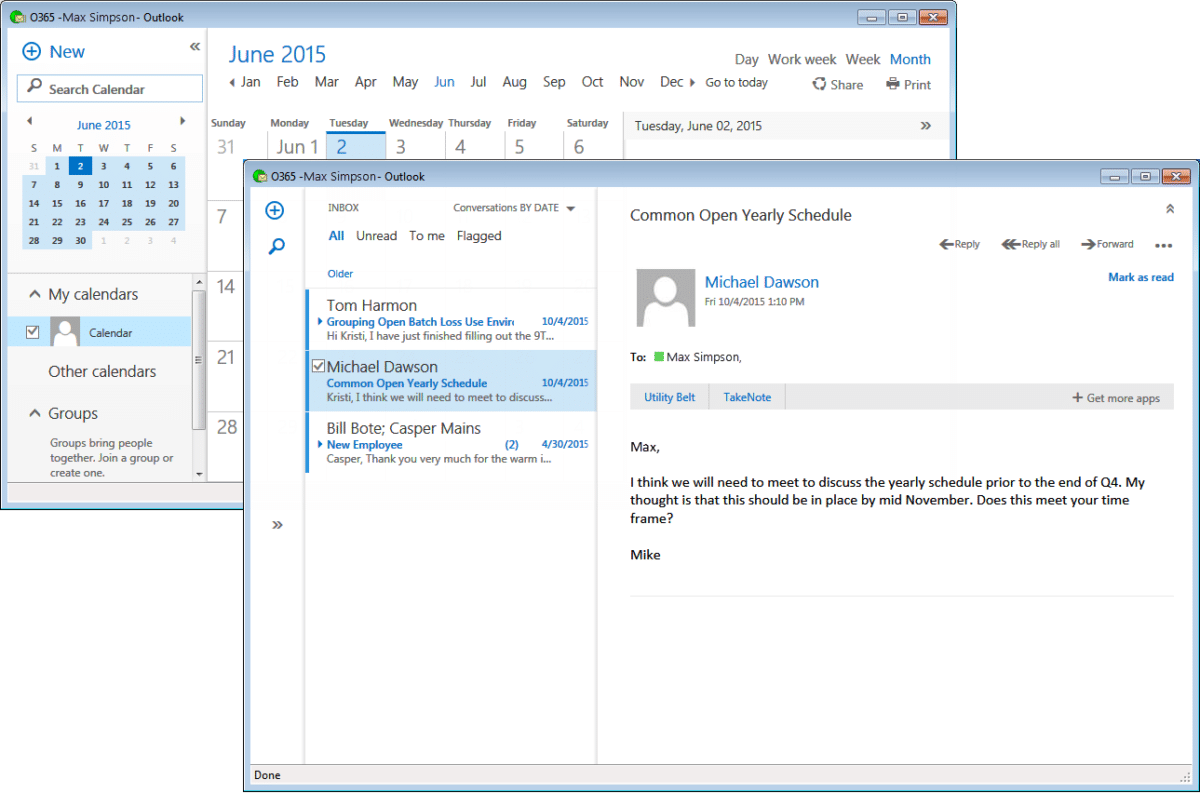
Task: Click Go to today in the calendar
Action: pos(737,82)
